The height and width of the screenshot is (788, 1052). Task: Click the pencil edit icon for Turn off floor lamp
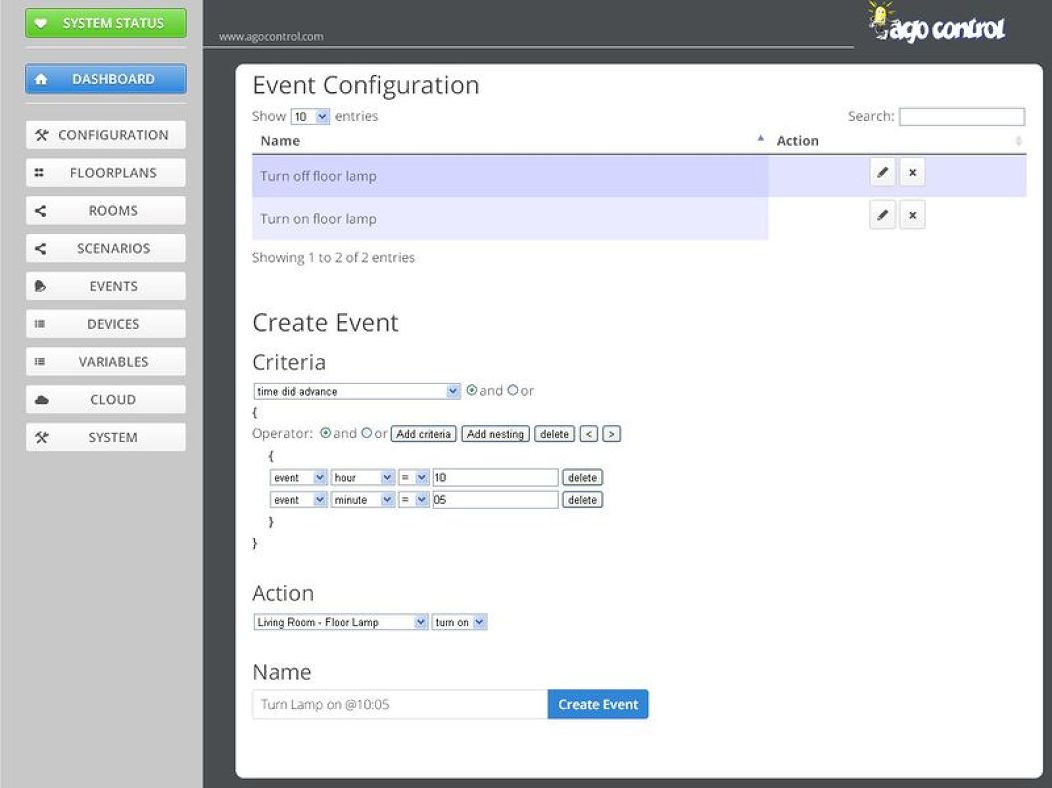click(x=882, y=173)
